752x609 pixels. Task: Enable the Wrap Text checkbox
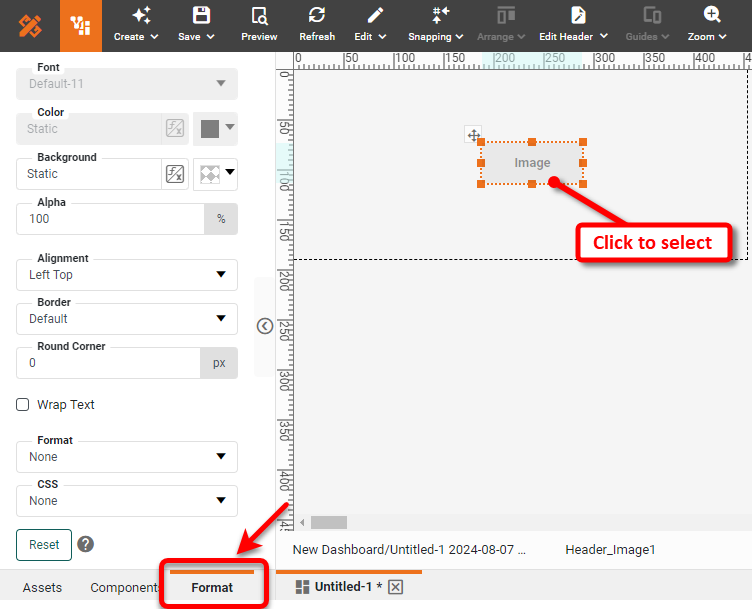point(23,405)
